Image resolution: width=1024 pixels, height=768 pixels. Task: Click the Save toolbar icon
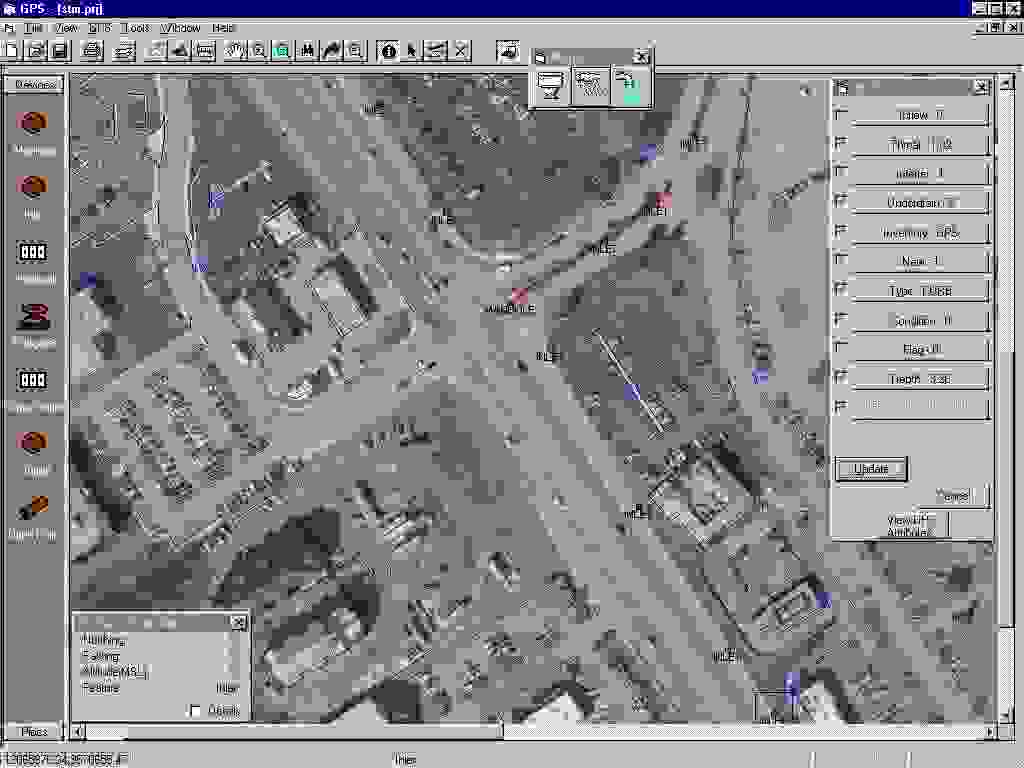(58, 51)
